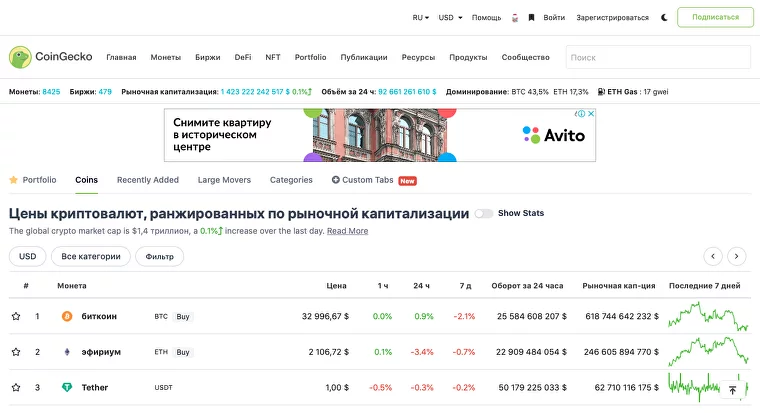Open the эфириум coin name link
Image resolution: width=760 pixels, height=413 pixels.
point(101,352)
